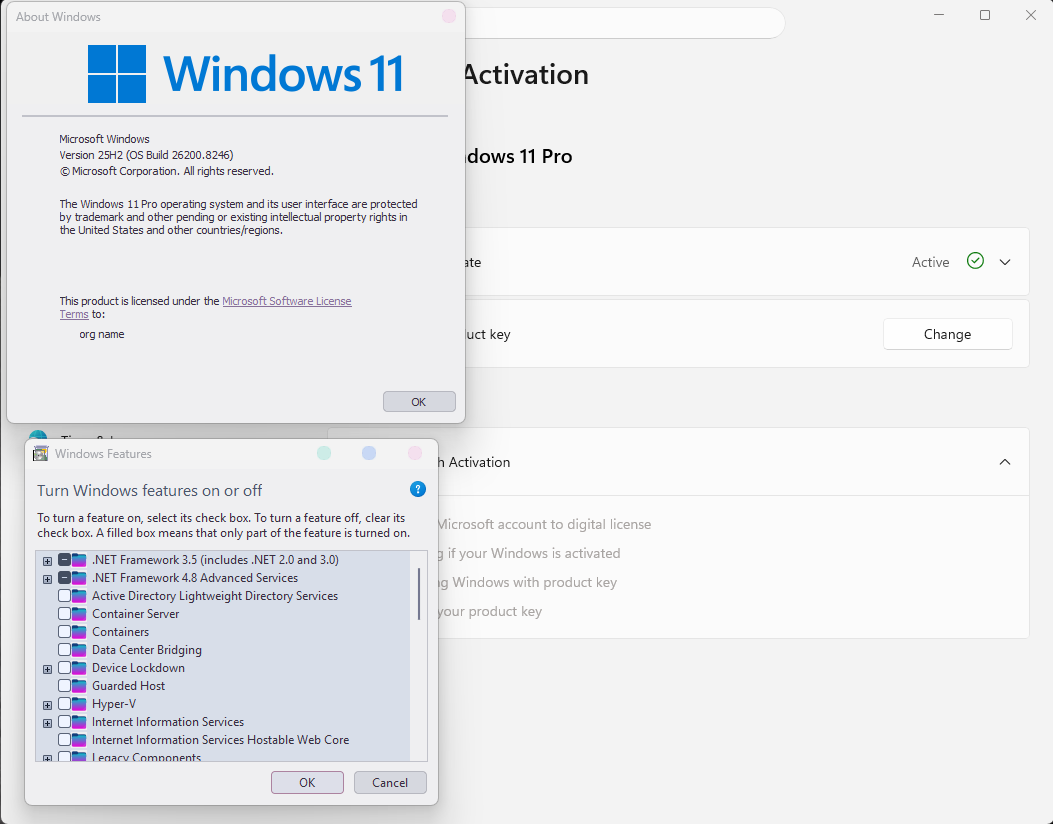Image resolution: width=1053 pixels, height=824 pixels.
Task: Click 'Version 25H2 (OS Build 26200.8246)' text
Action: [x=146, y=155]
